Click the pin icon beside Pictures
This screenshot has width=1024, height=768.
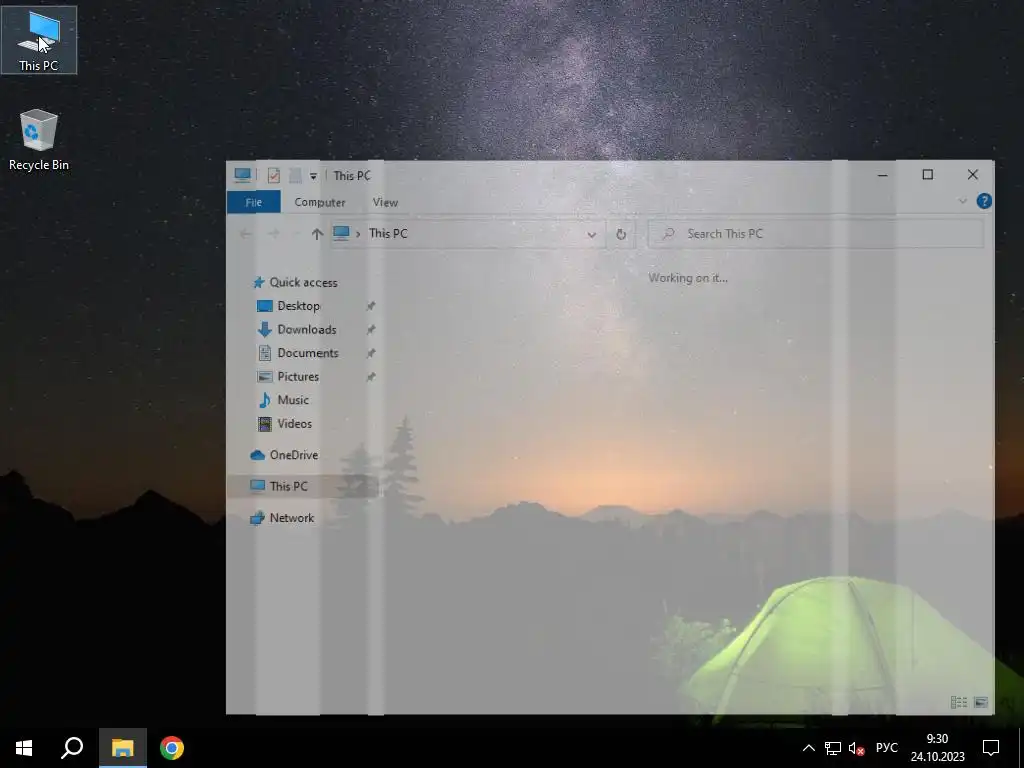coord(370,376)
